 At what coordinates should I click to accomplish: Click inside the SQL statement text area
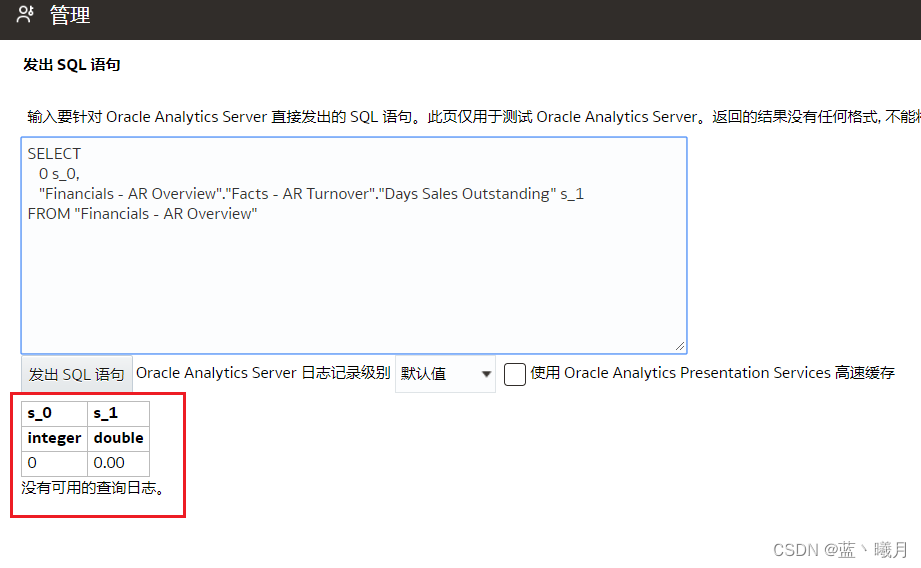coord(354,246)
